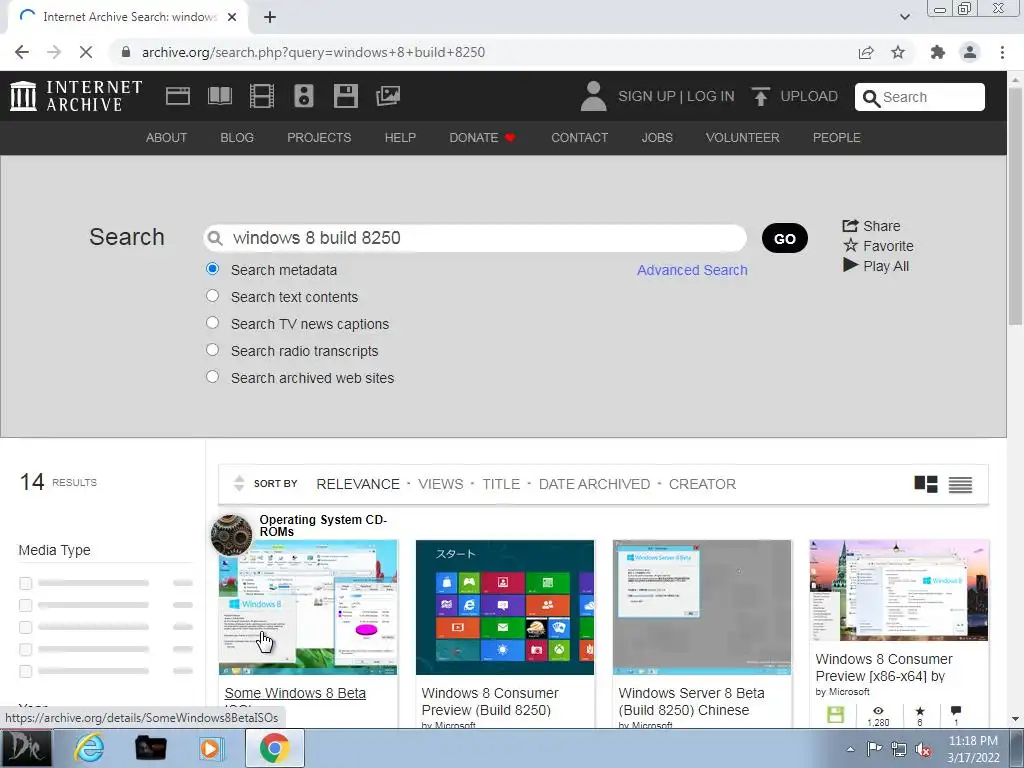Open Windows Server 8 Beta thumbnail
This screenshot has height=768, width=1024.
[701, 607]
